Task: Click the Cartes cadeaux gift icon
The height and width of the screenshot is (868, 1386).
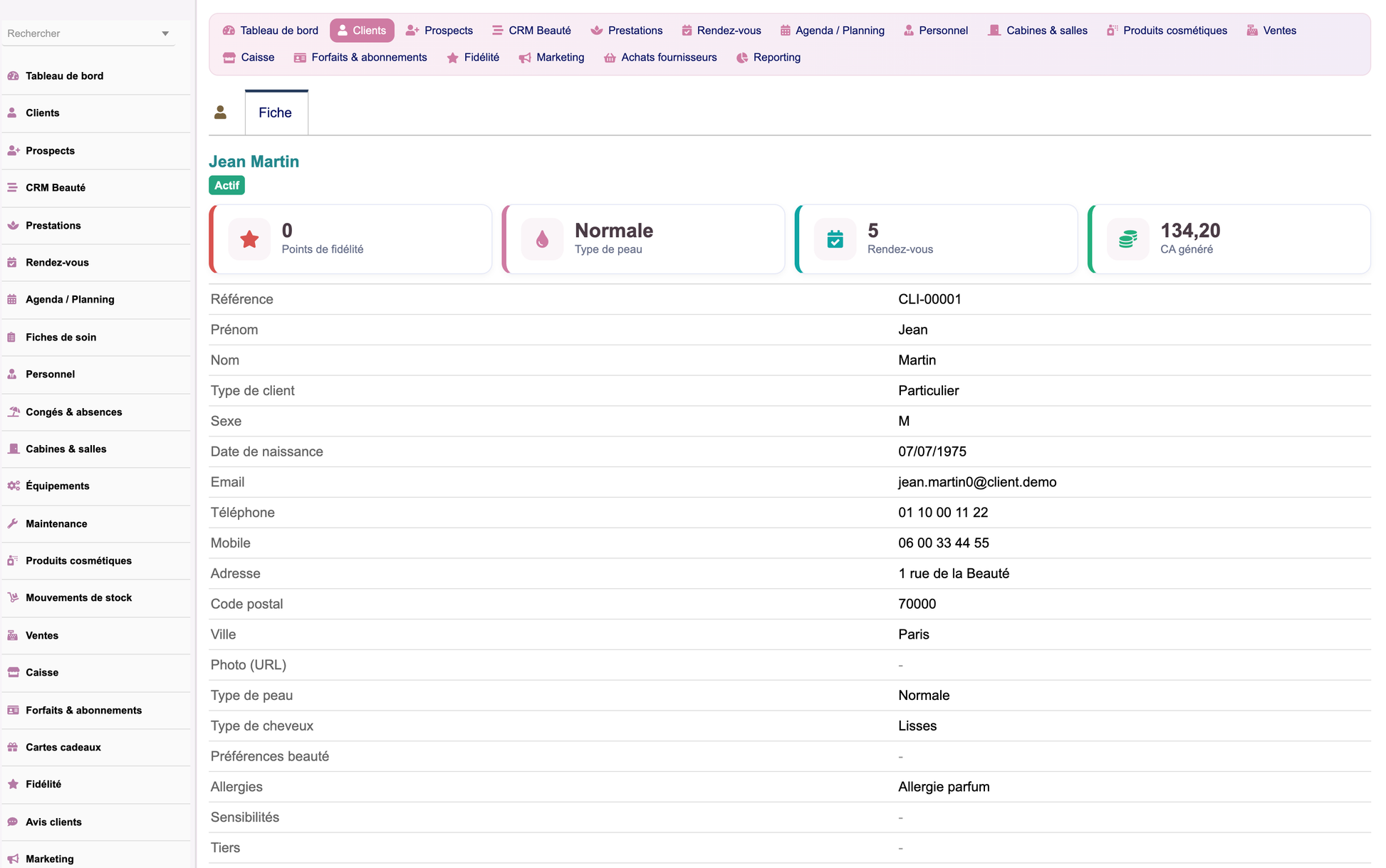Action: tap(13, 747)
